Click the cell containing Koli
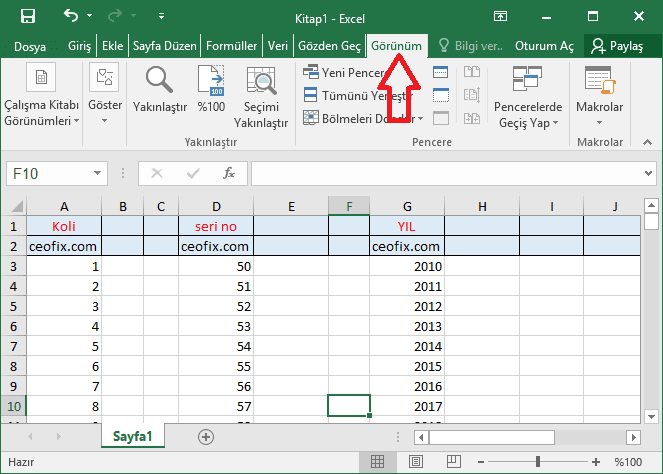The image size is (663, 474). (x=64, y=226)
